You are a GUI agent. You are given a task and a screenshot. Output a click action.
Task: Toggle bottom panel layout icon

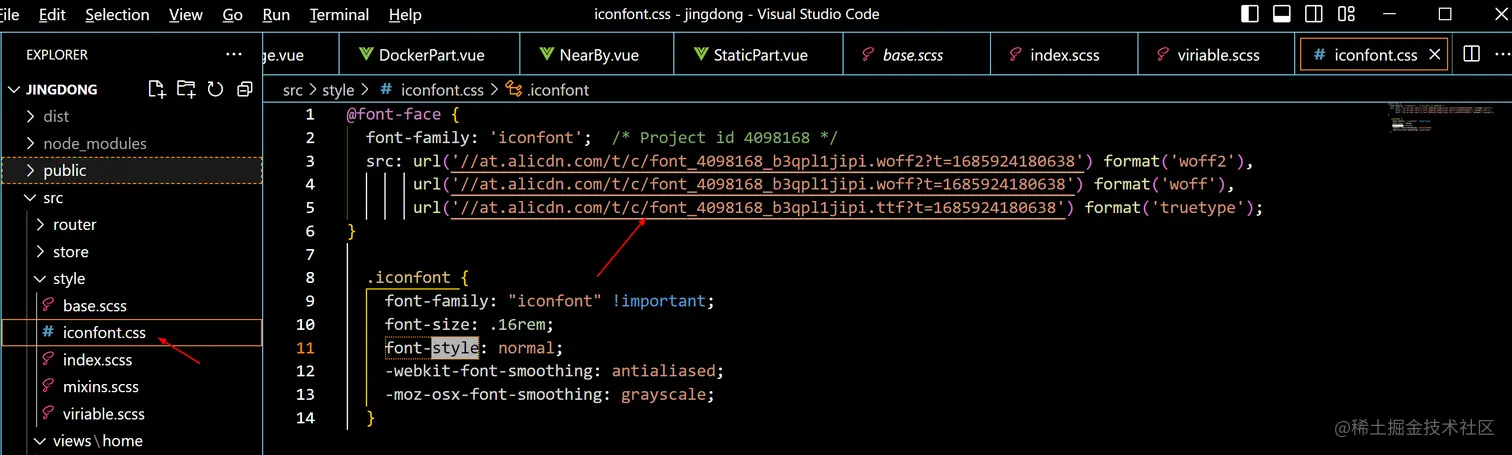tap(1282, 14)
